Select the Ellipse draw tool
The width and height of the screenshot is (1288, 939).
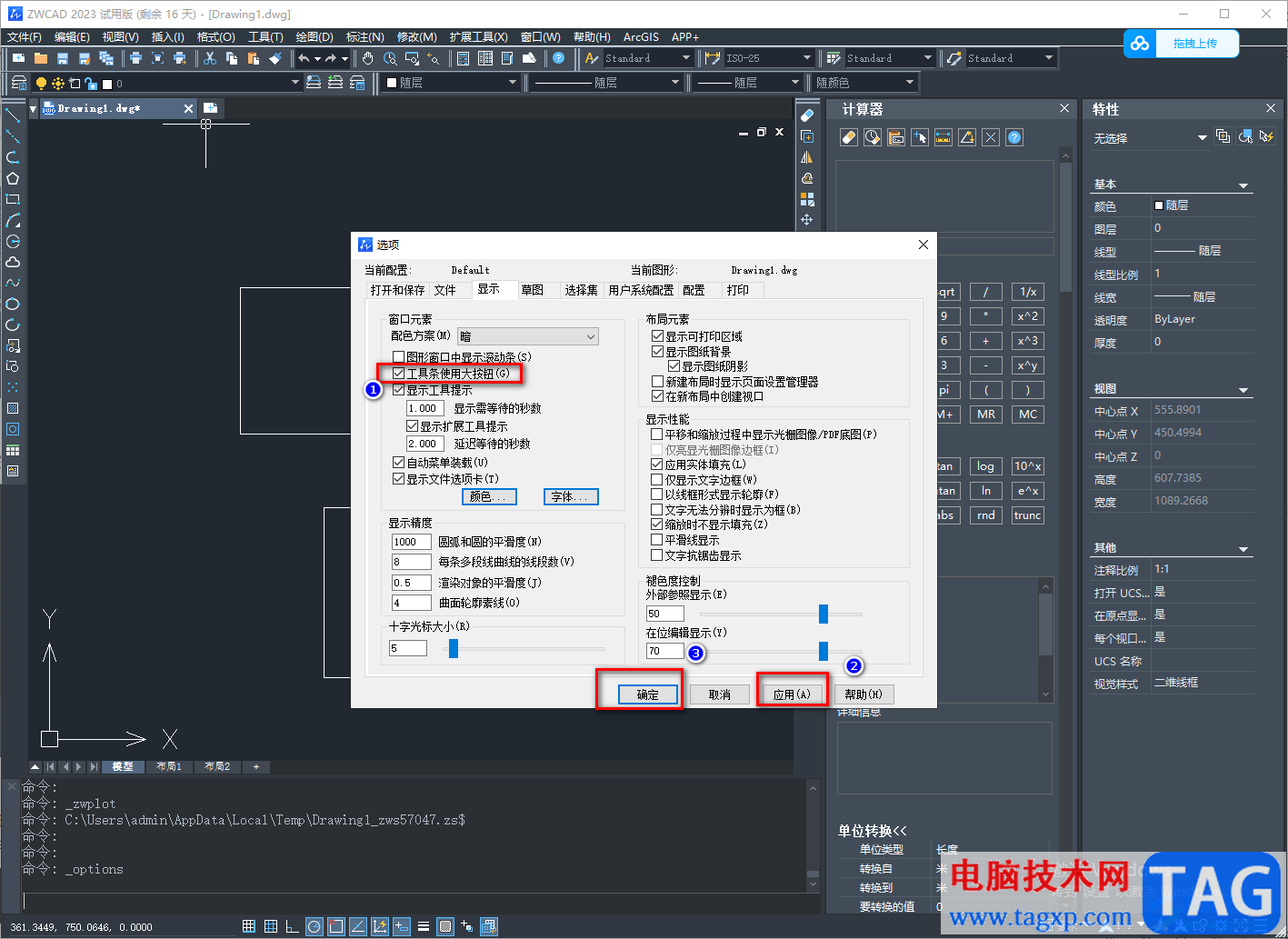(x=13, y=304)
